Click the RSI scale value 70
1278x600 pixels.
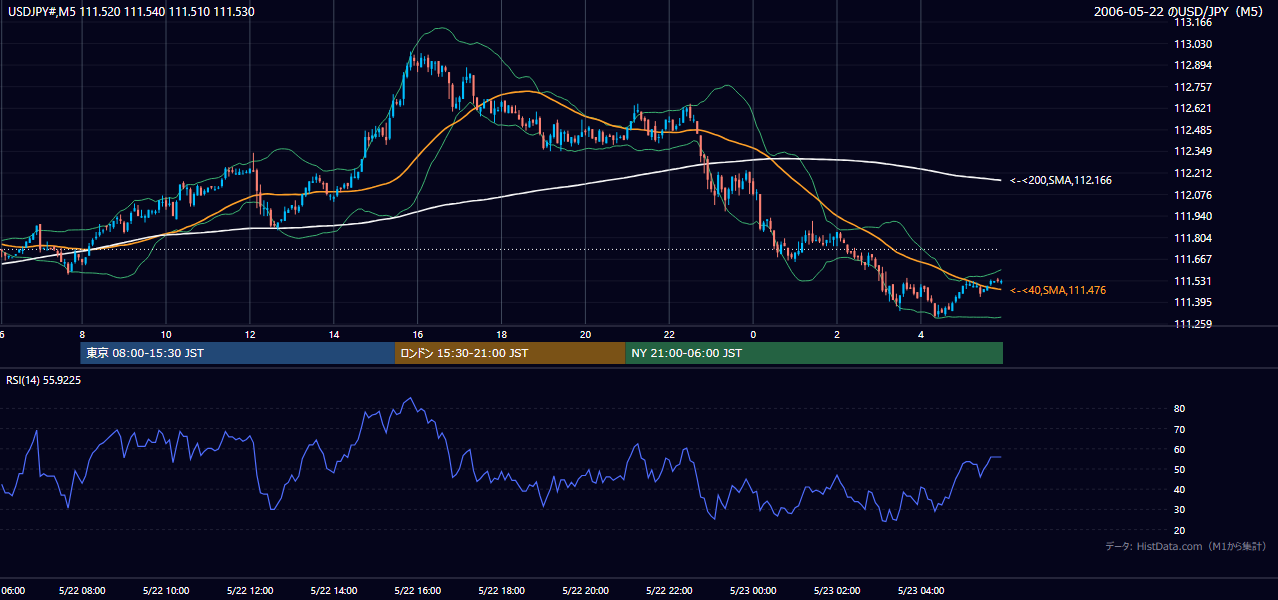(x=1179, y=429)
